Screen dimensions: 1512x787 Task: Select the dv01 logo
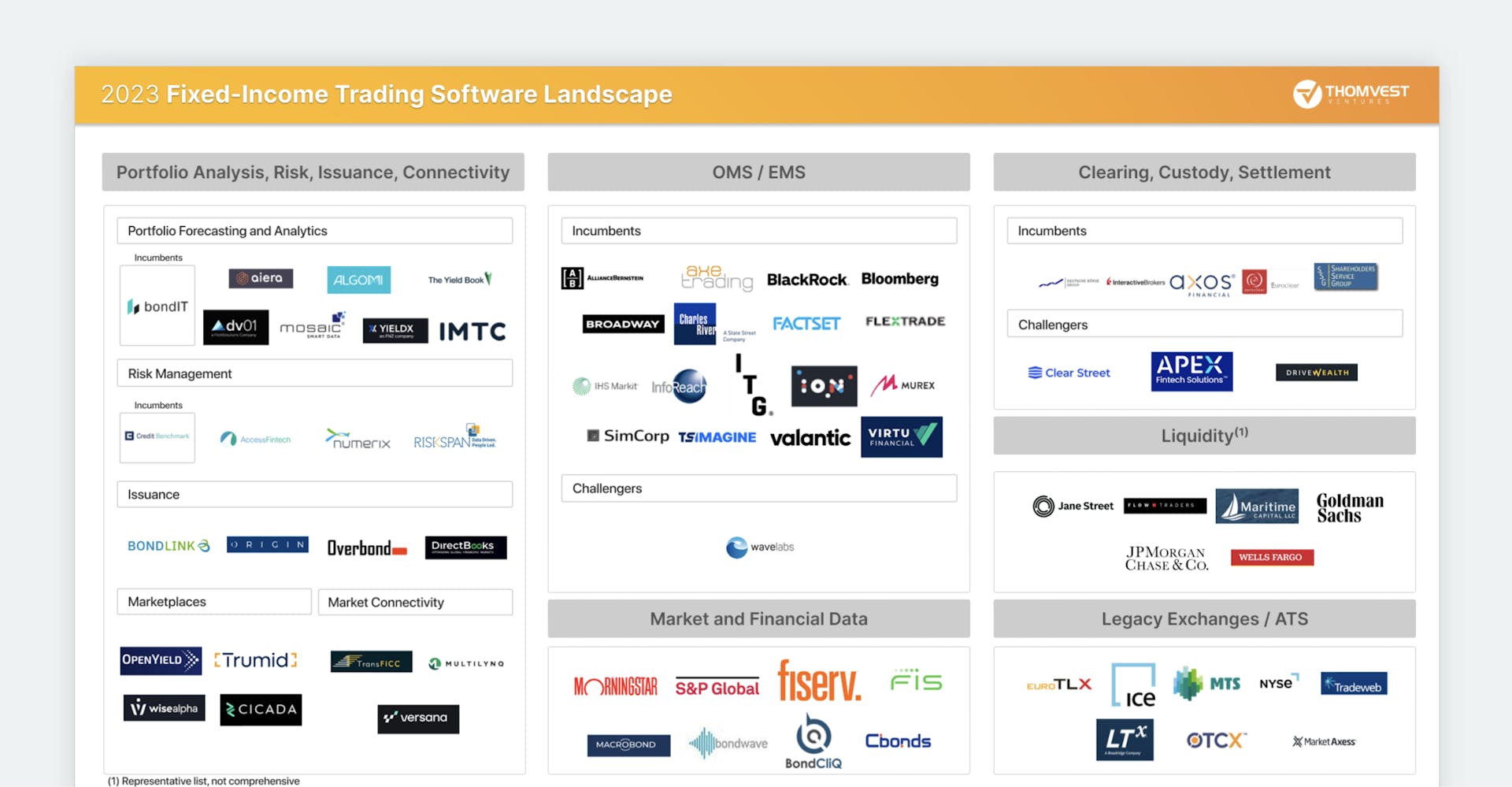pyautogui.click(x=235, y=327)
